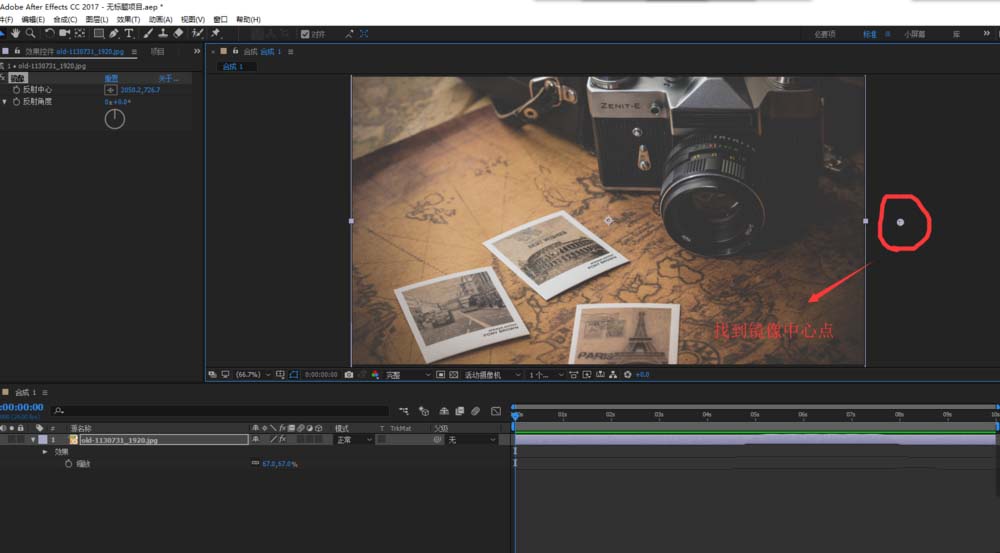This screenshot has height=553, width=1000.
Task: Click the snapshot camera icon under the viewer
Action: click(348, 375)
